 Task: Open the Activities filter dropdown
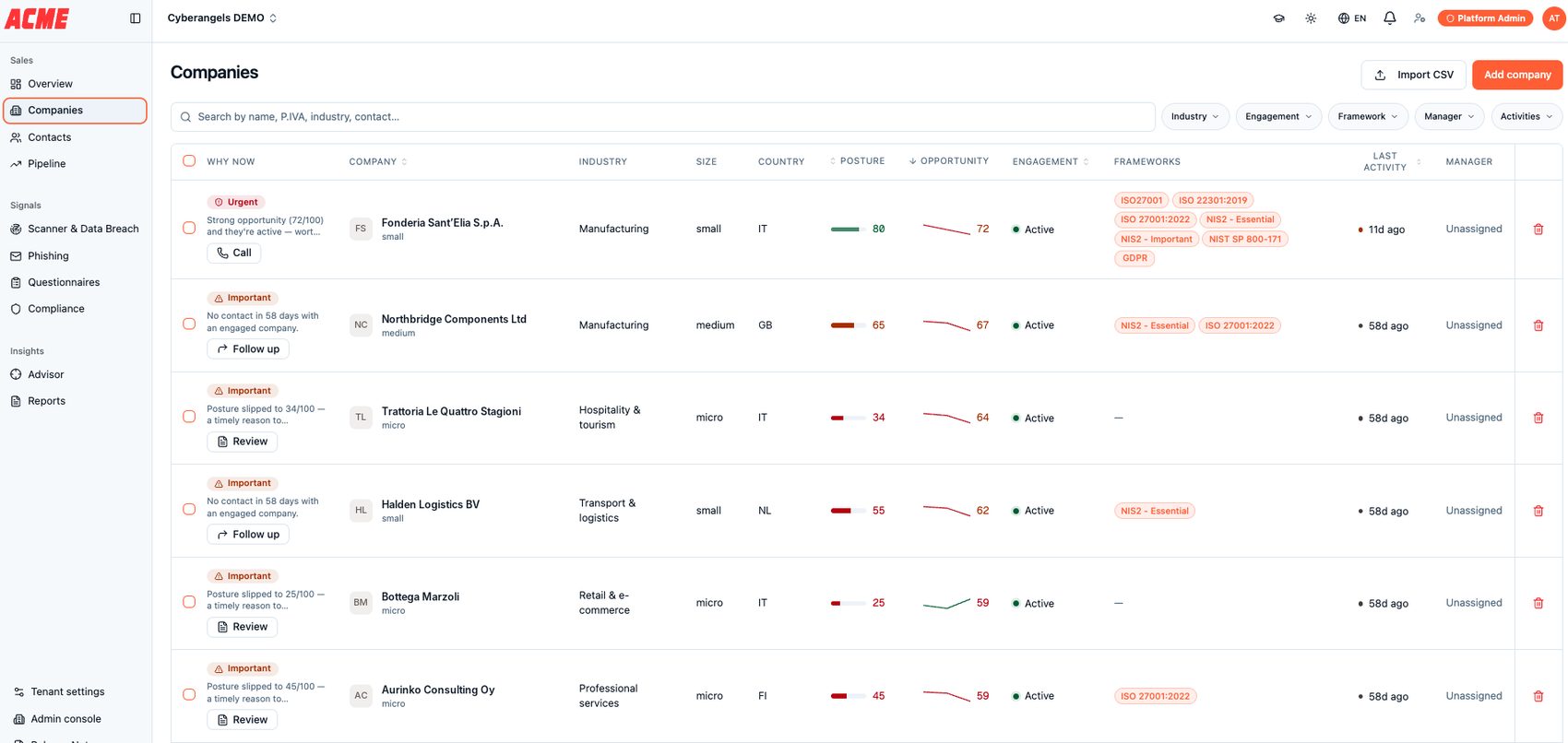coord(1526,117)
